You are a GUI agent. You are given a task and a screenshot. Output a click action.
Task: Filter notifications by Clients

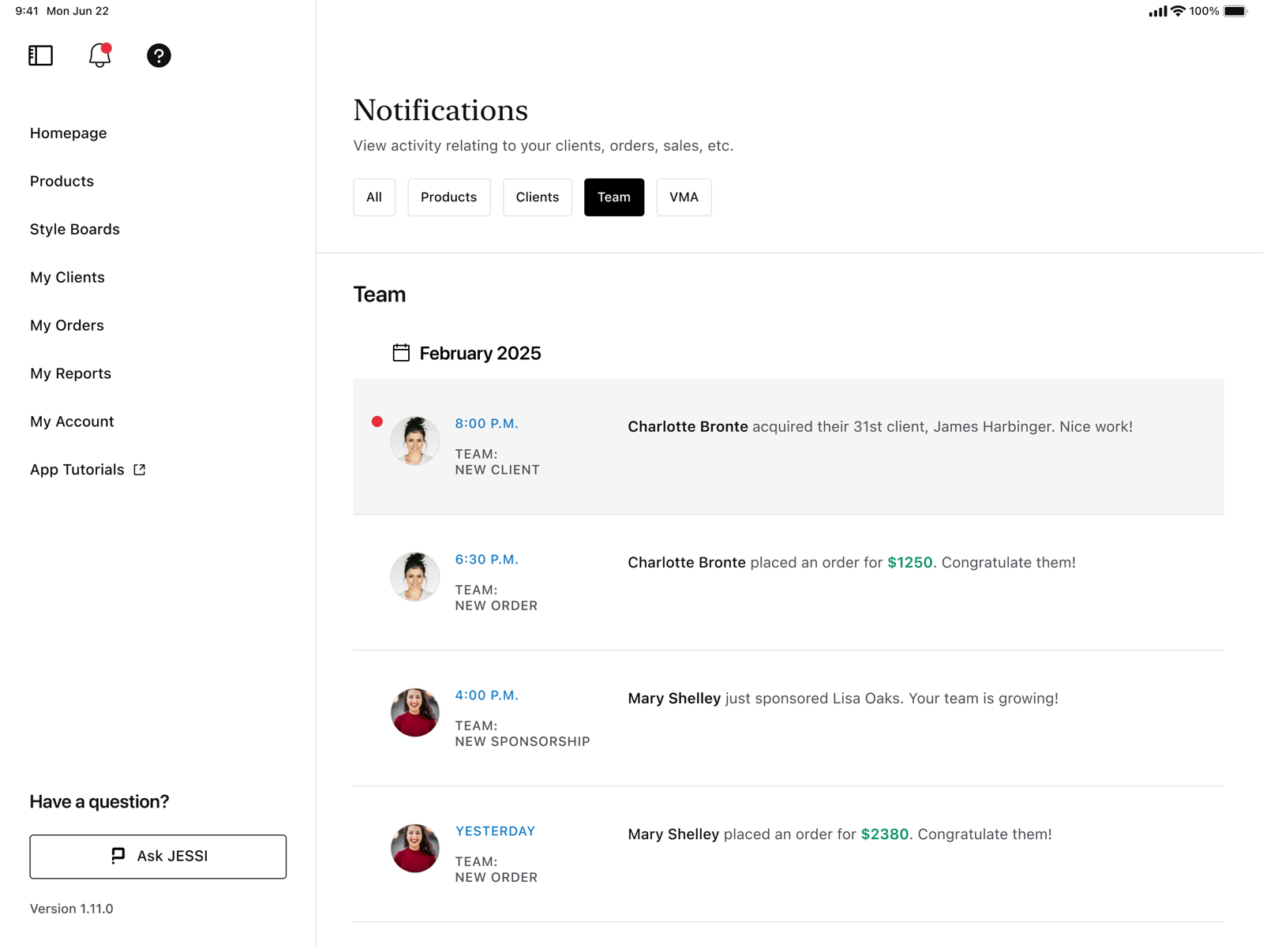pyautogui.click(x=538, y=197)
